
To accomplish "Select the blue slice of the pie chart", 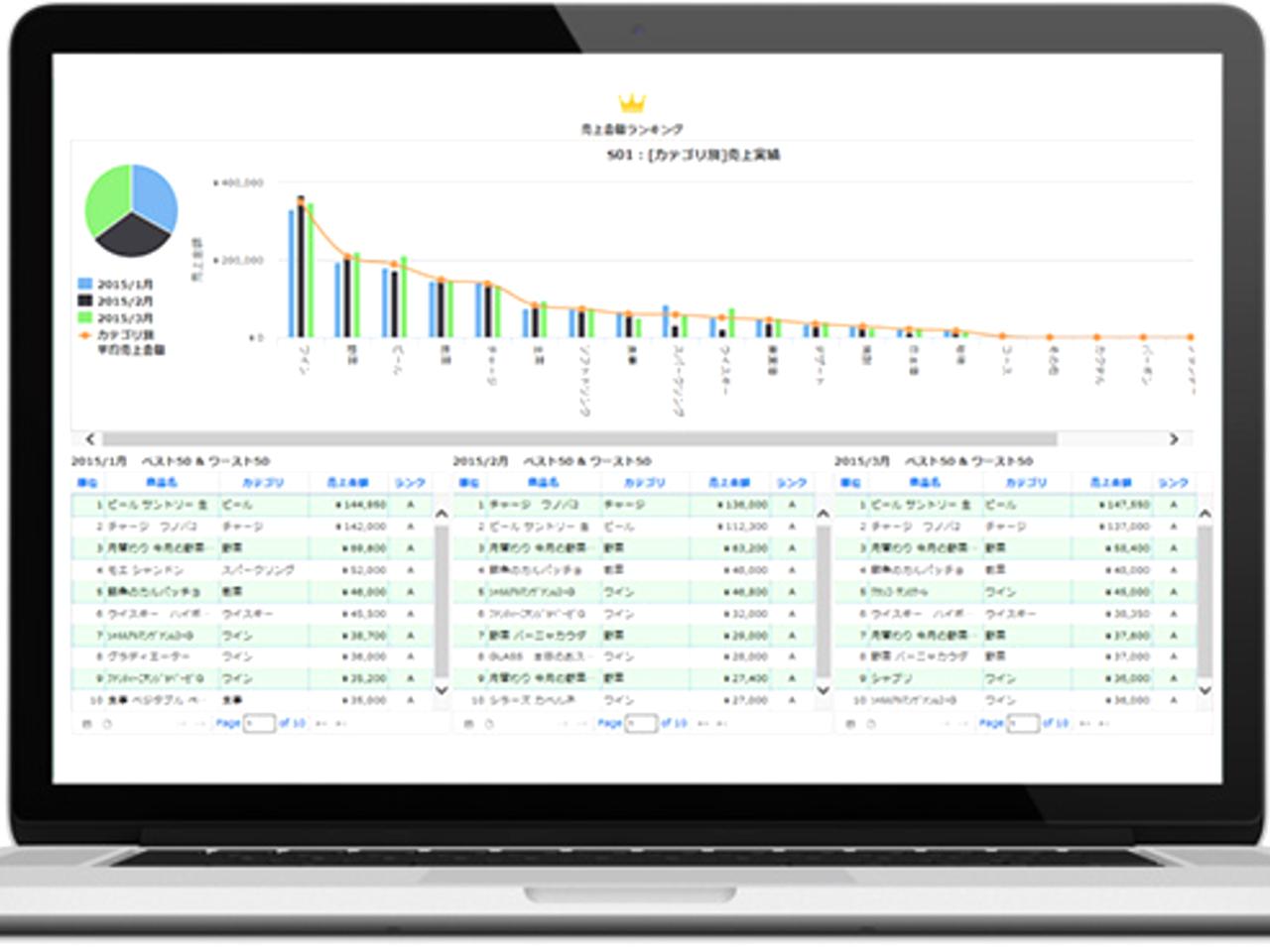I will click(x=154, y=196).
